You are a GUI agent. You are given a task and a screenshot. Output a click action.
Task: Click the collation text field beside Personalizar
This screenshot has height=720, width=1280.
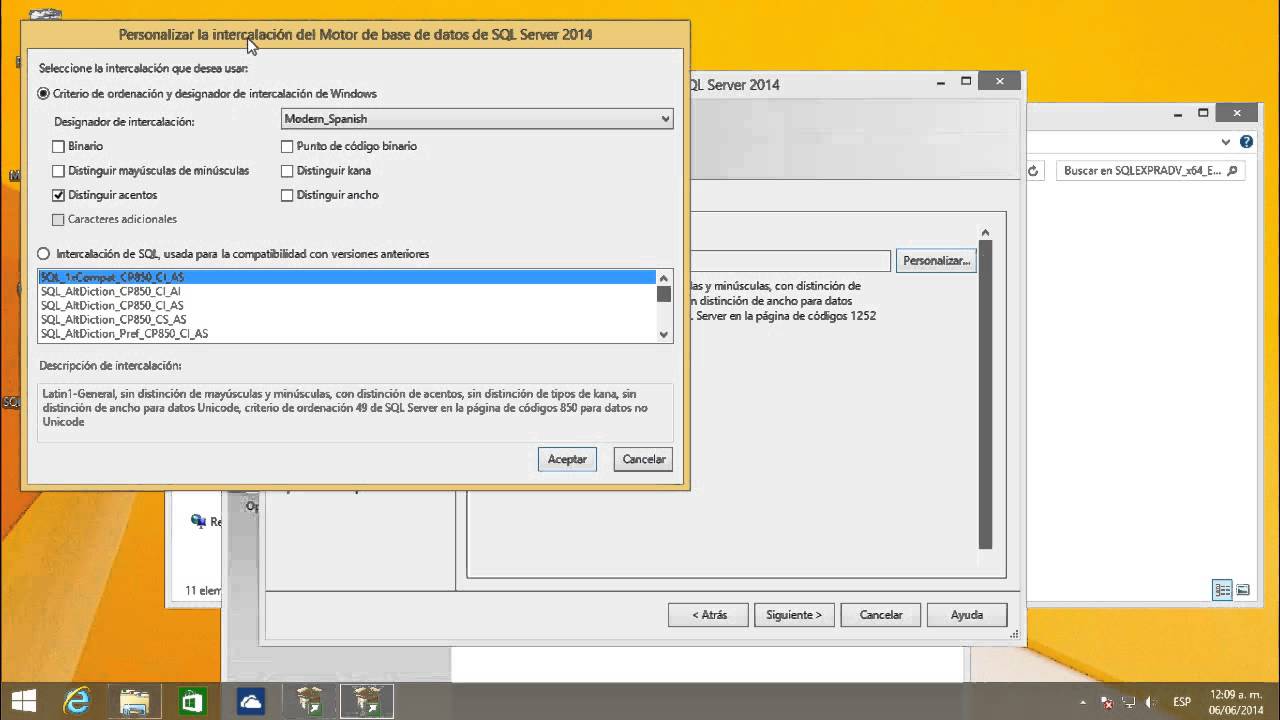click(790, 261)
